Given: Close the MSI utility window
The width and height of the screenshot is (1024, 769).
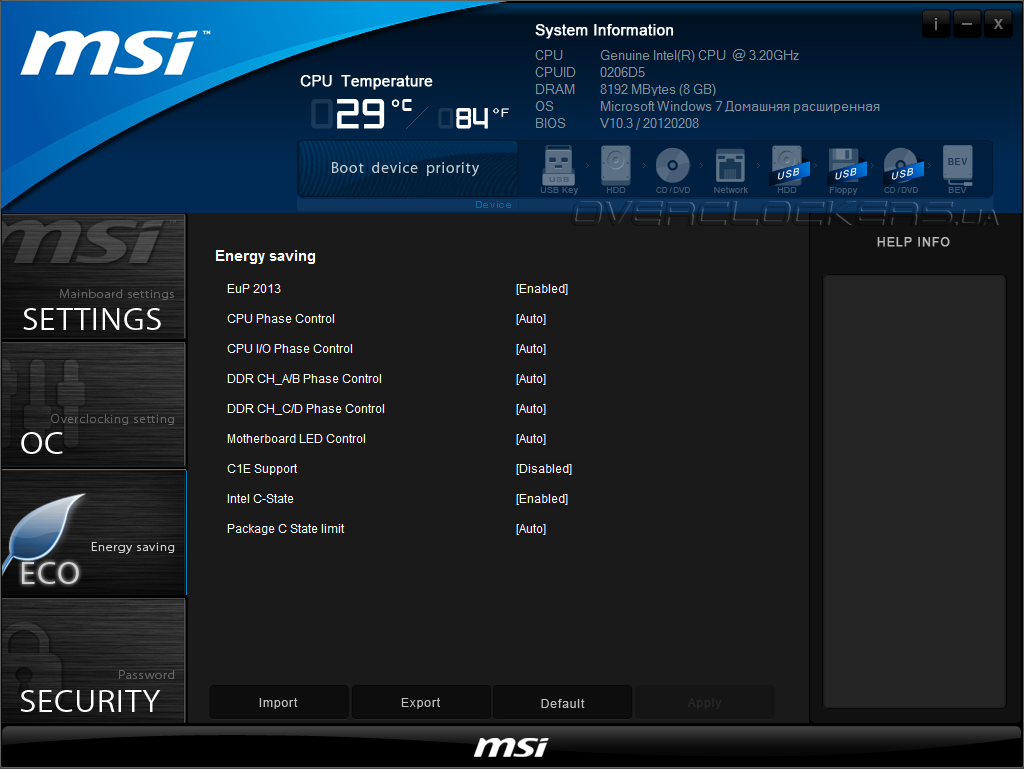Looking at the screenshot, I should pyautogui.click(x=998, y=24).
